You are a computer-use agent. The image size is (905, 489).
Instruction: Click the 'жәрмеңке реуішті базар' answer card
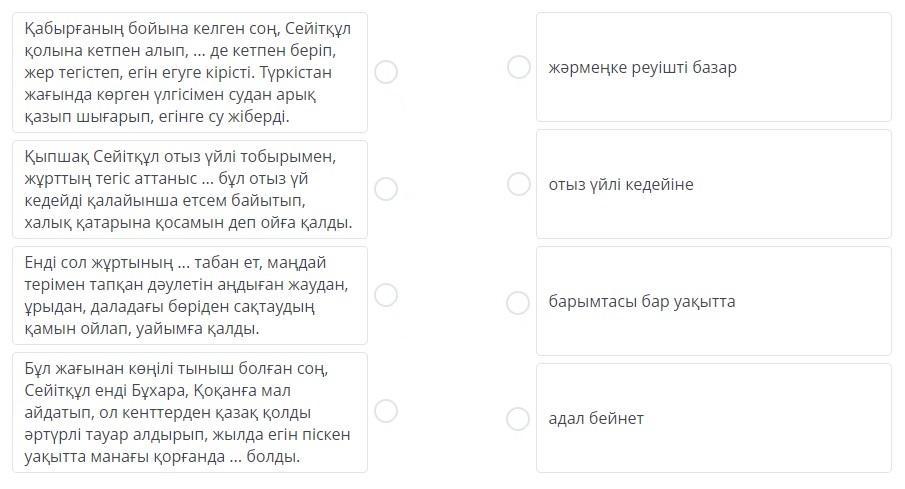[x=713, y=67]
